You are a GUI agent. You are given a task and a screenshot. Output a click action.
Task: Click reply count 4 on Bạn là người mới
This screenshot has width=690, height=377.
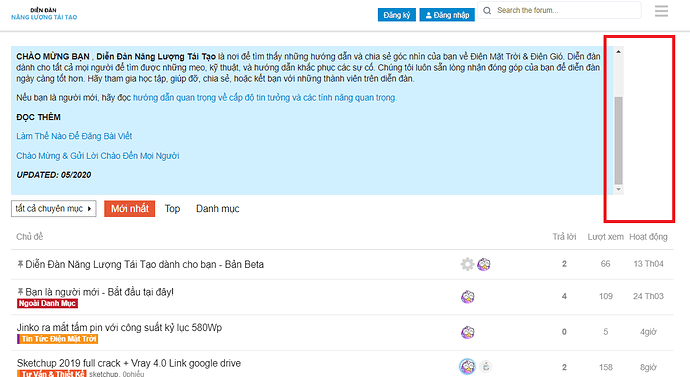tap(564, 296)
